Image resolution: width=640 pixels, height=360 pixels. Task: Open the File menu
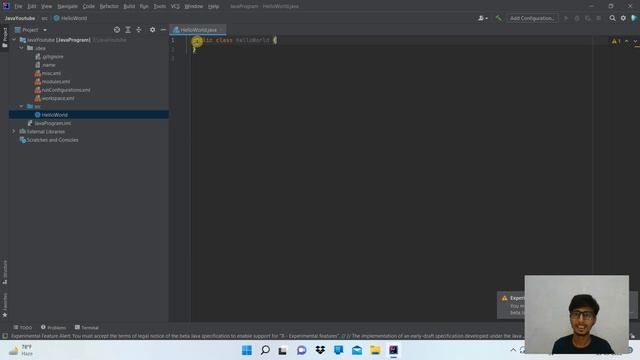[18, 6]
